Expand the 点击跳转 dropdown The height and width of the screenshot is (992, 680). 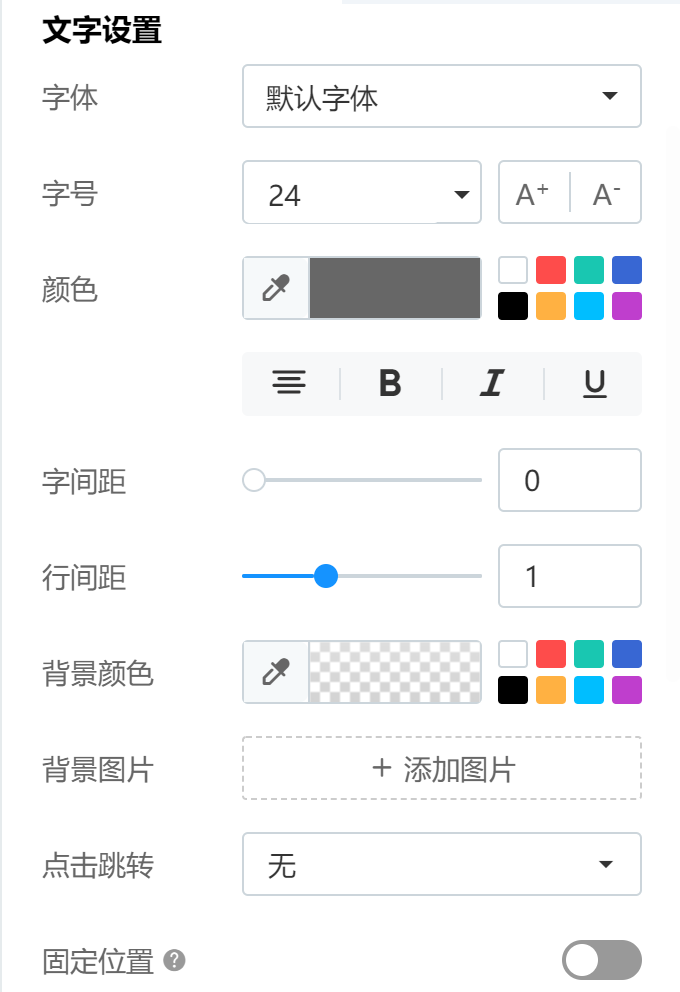(x=441, y=865)
